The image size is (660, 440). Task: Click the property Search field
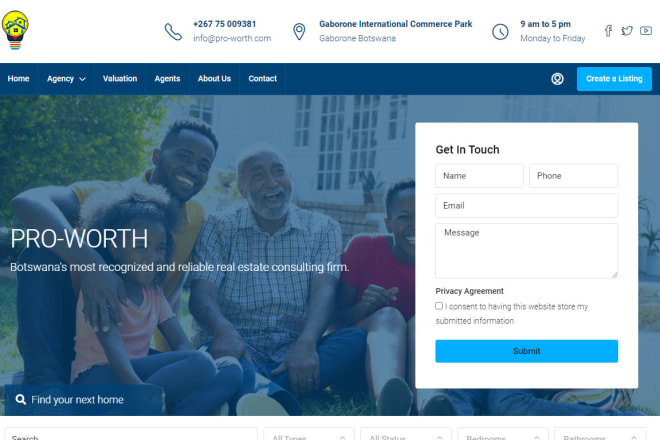[131, 435]
